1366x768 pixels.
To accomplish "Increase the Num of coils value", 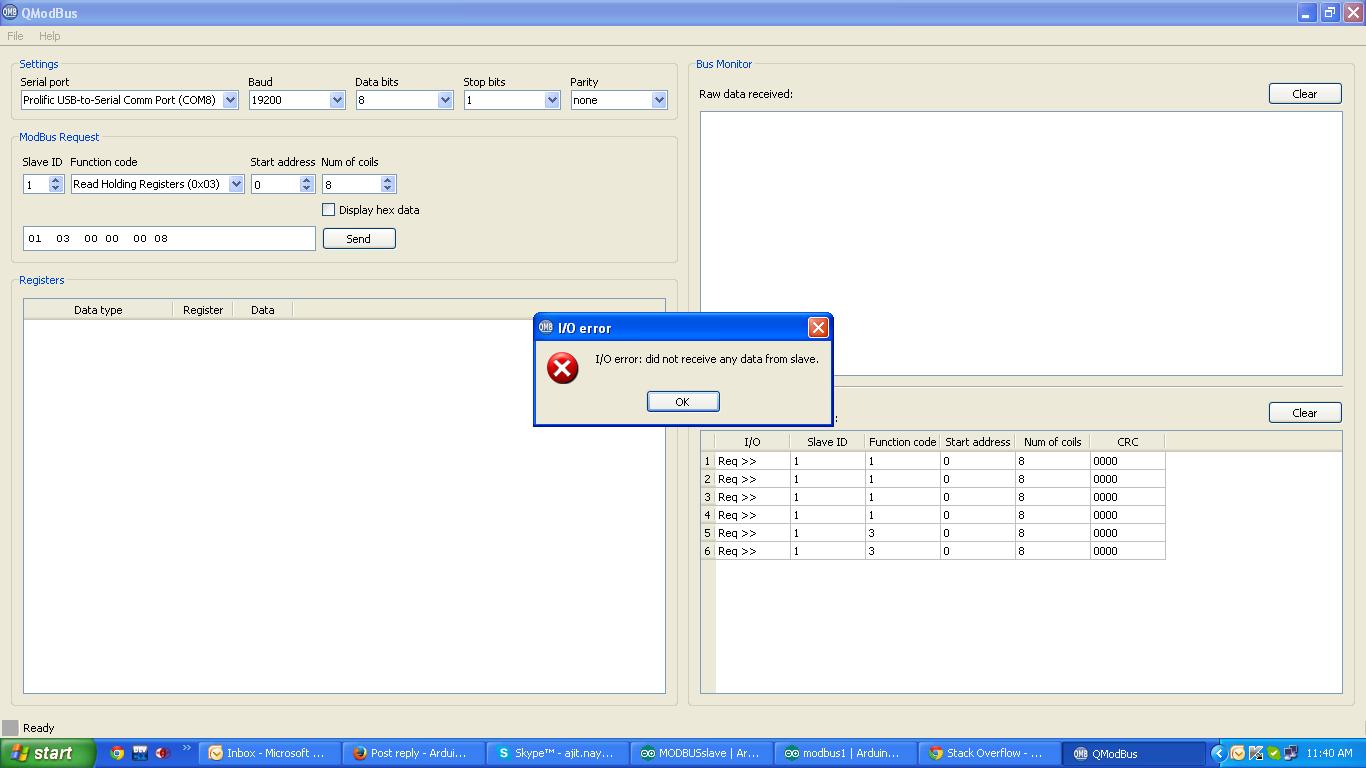I will tap(387, 180).
